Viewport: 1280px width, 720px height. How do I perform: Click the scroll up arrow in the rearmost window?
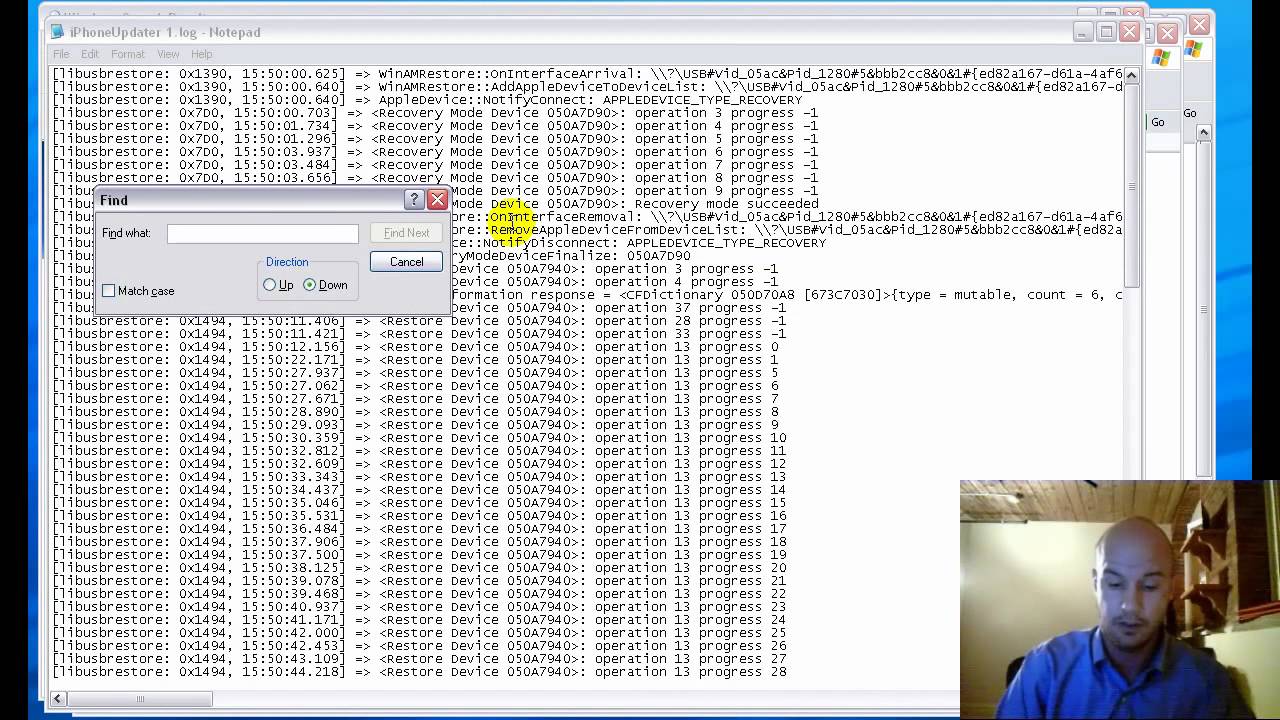[x=1204, y=132]
